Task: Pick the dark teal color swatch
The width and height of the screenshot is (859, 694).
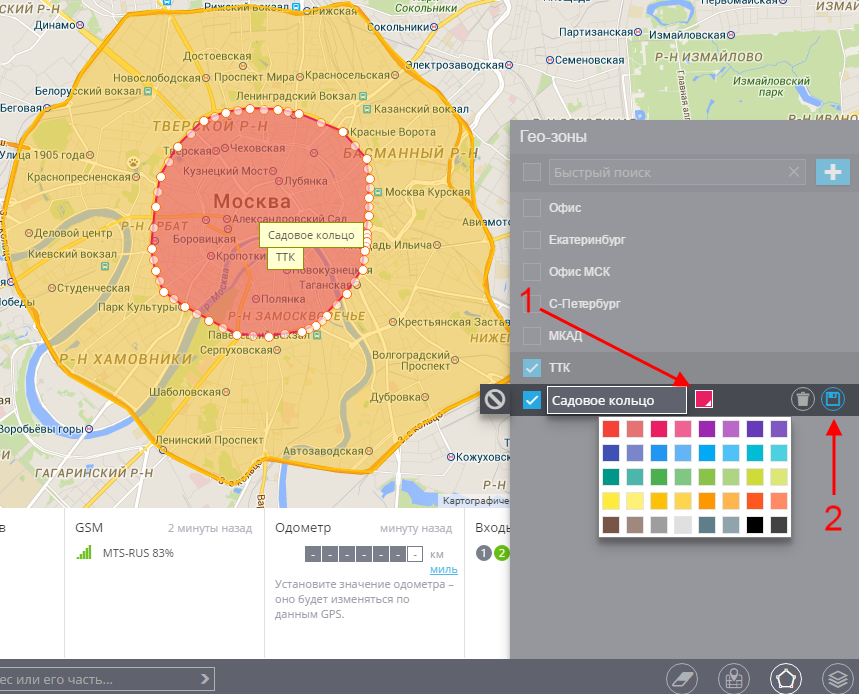Action: tap(610, 477)
